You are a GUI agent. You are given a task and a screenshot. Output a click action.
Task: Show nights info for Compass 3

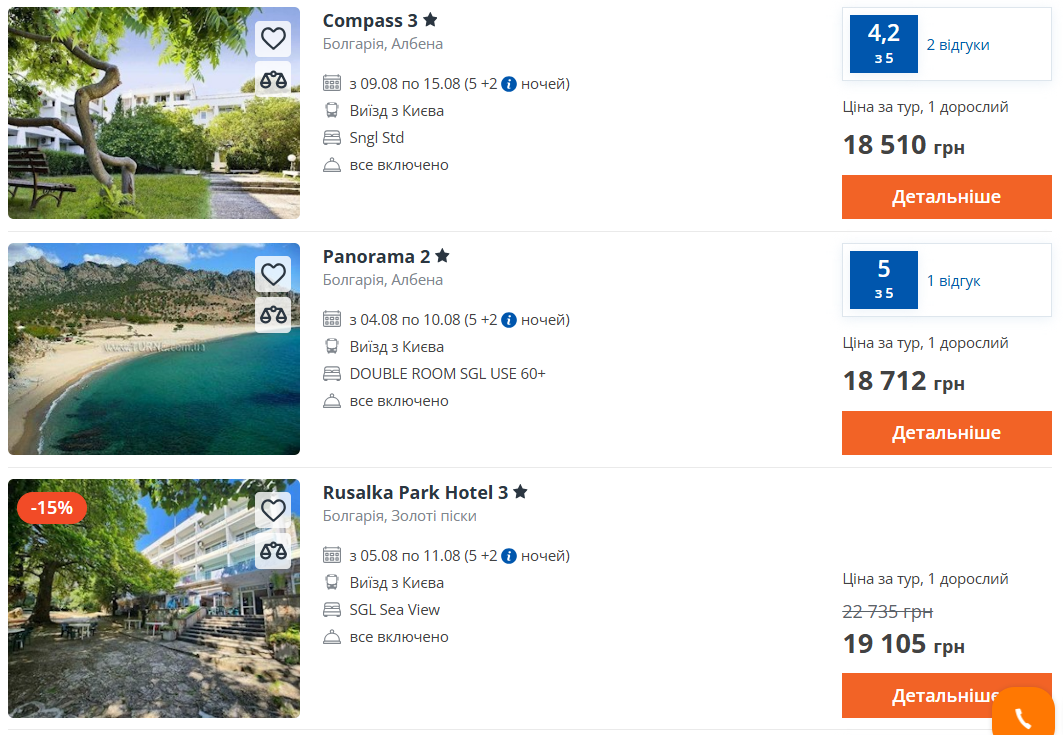click(509, 84)
